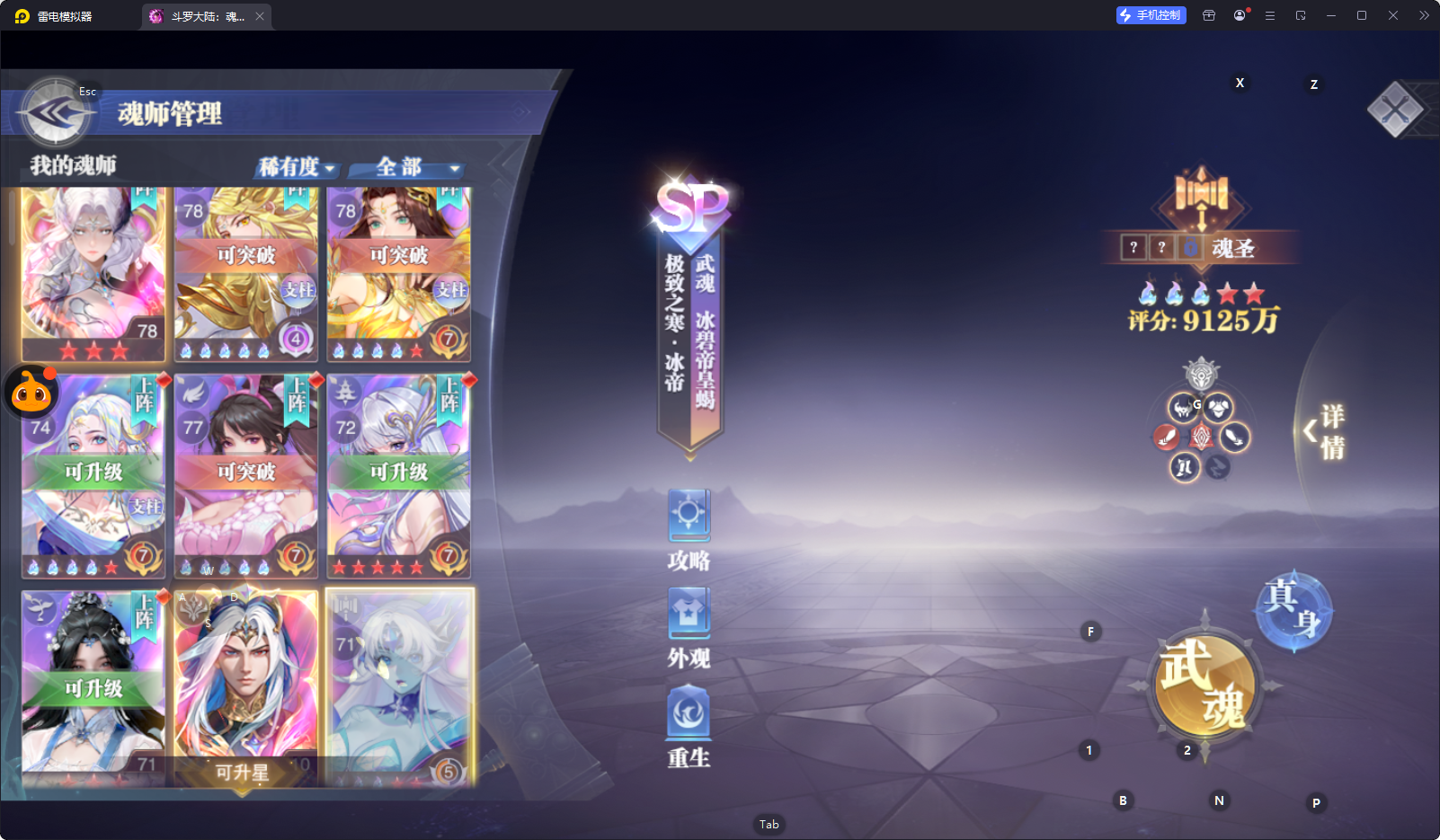
Task: Click the window shrink icon in title bar
Action: click(1301, 15)
